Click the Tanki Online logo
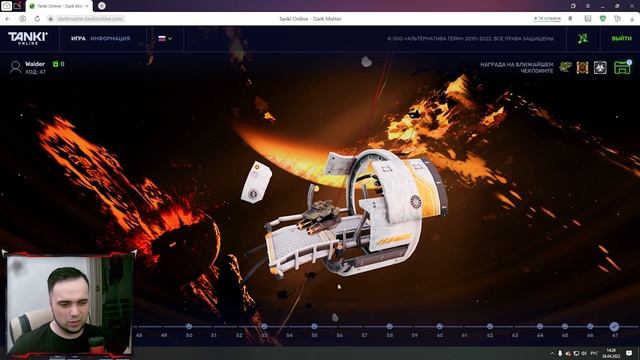 click(28, 38)
